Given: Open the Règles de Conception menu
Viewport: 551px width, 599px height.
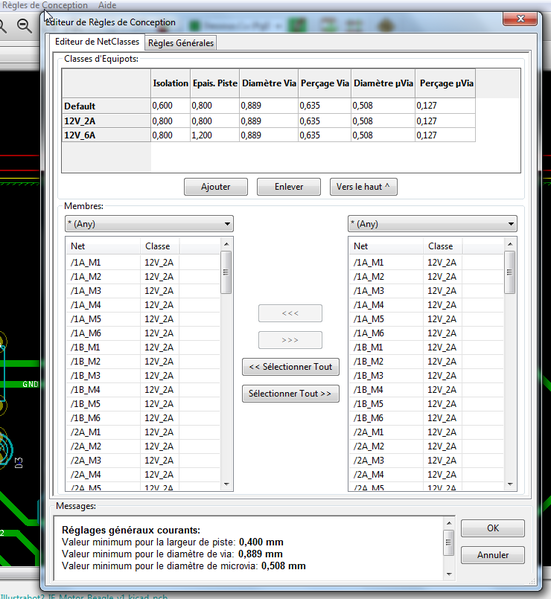Looking at the screenshot, I should (x=45, y=5).
